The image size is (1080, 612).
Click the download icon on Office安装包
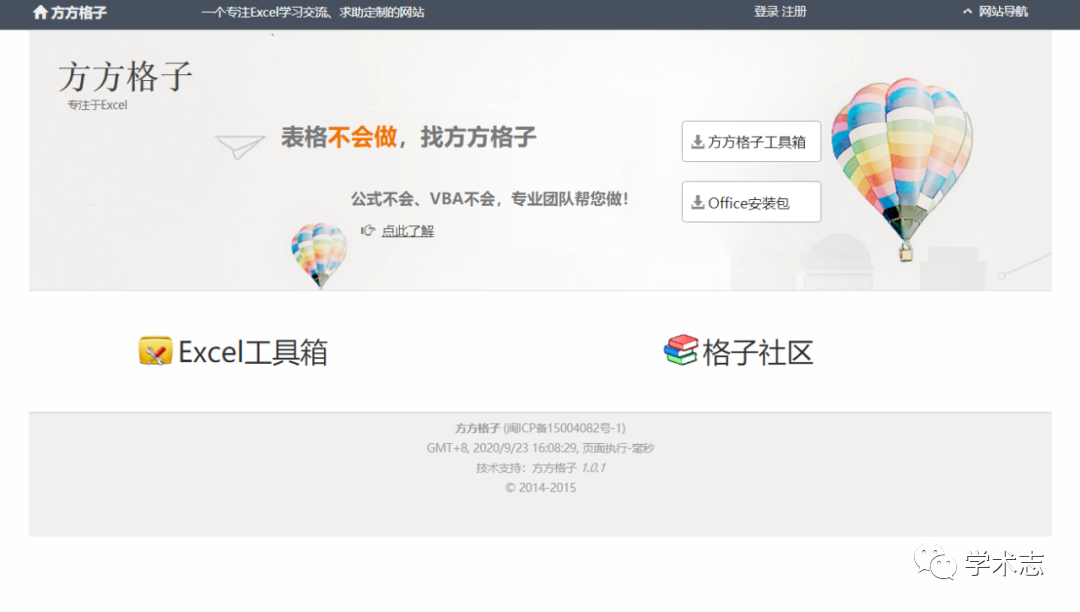[697, 203]
